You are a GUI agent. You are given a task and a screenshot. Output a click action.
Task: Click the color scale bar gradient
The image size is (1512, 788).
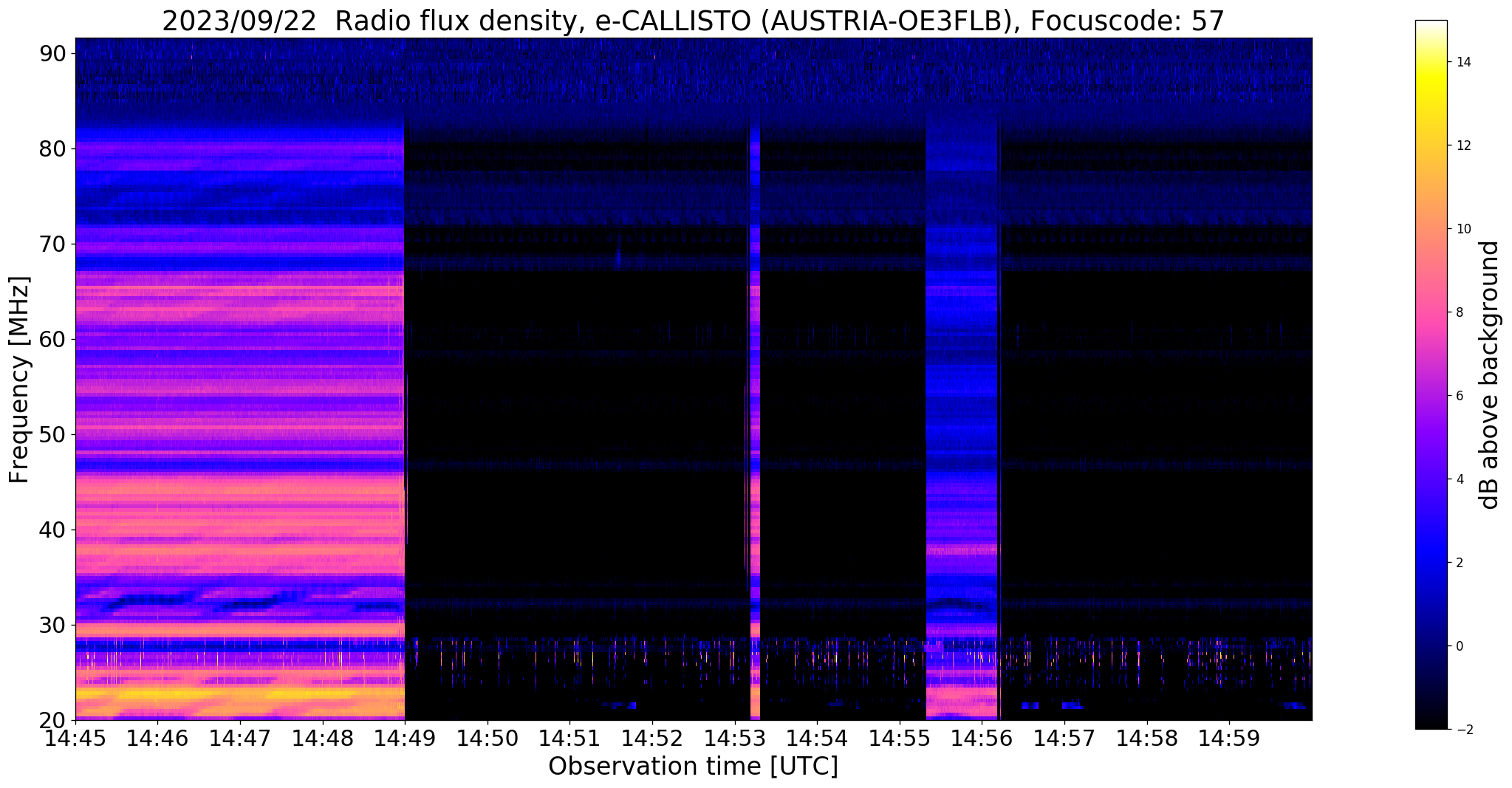1431,374
